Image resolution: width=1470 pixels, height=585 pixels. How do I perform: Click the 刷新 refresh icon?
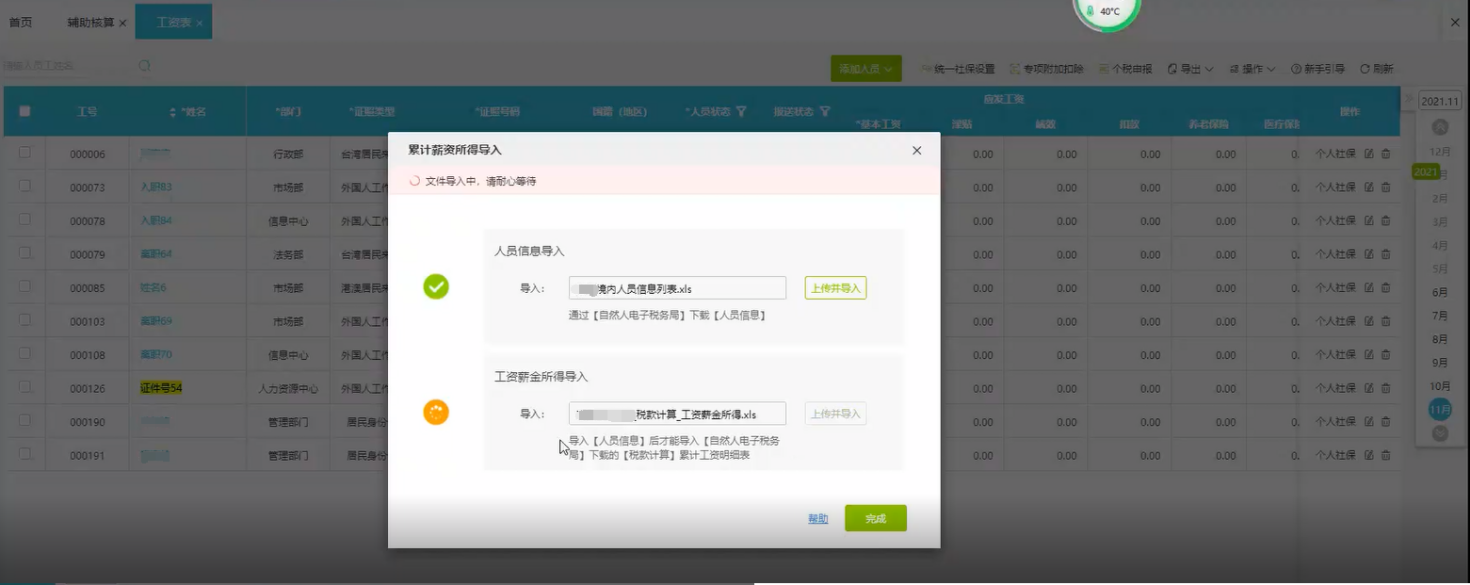(1365, 69)
